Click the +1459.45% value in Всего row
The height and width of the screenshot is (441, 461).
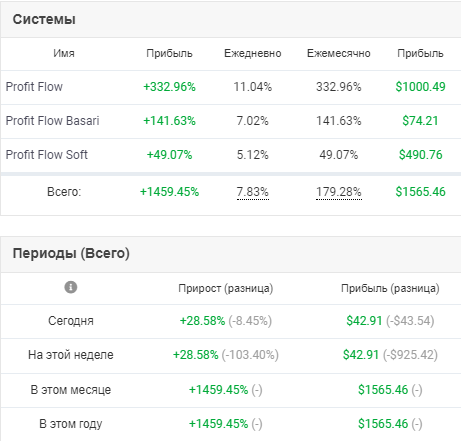(169, 192)
